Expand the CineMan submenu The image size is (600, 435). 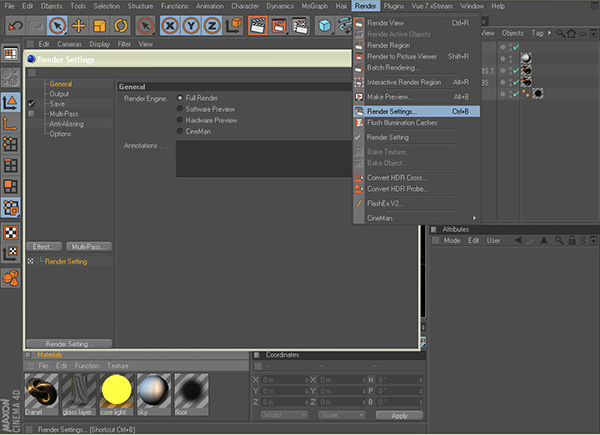point(416,218)
